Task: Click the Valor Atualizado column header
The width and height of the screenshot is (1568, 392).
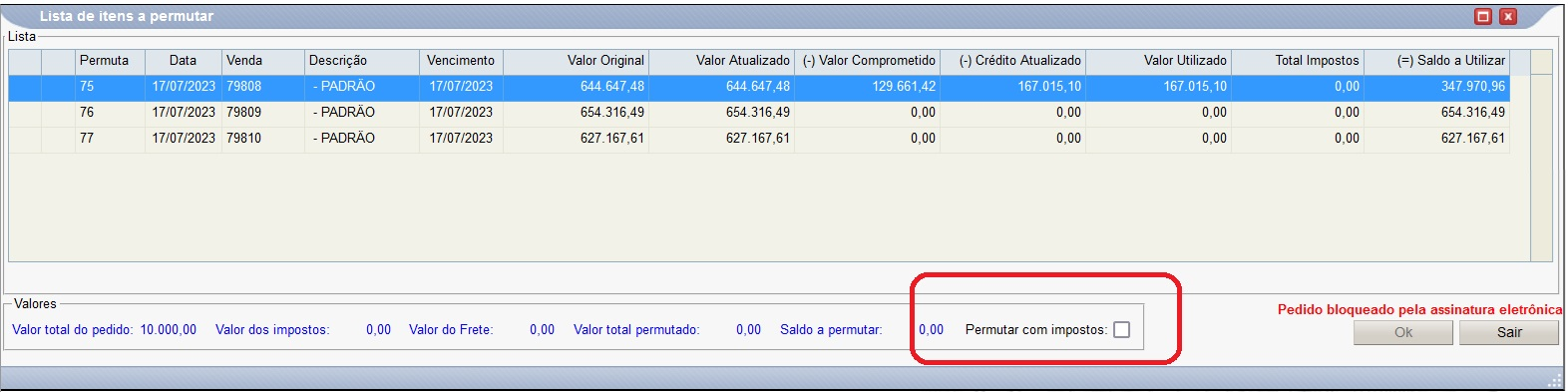Action: click(x=721, y=61)
